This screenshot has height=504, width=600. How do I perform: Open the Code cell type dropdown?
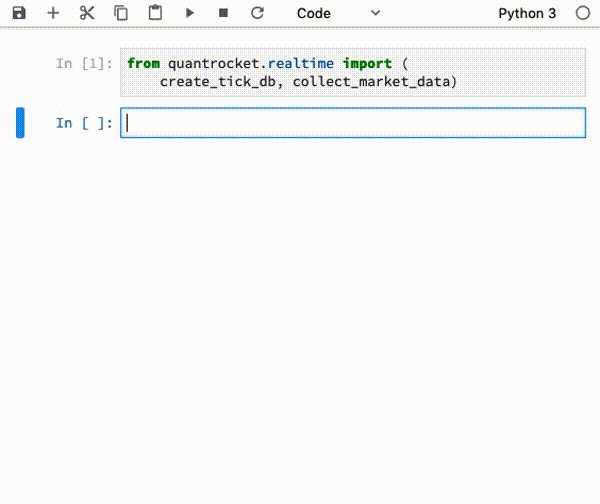pyautogui.click(x=338, y=13)
